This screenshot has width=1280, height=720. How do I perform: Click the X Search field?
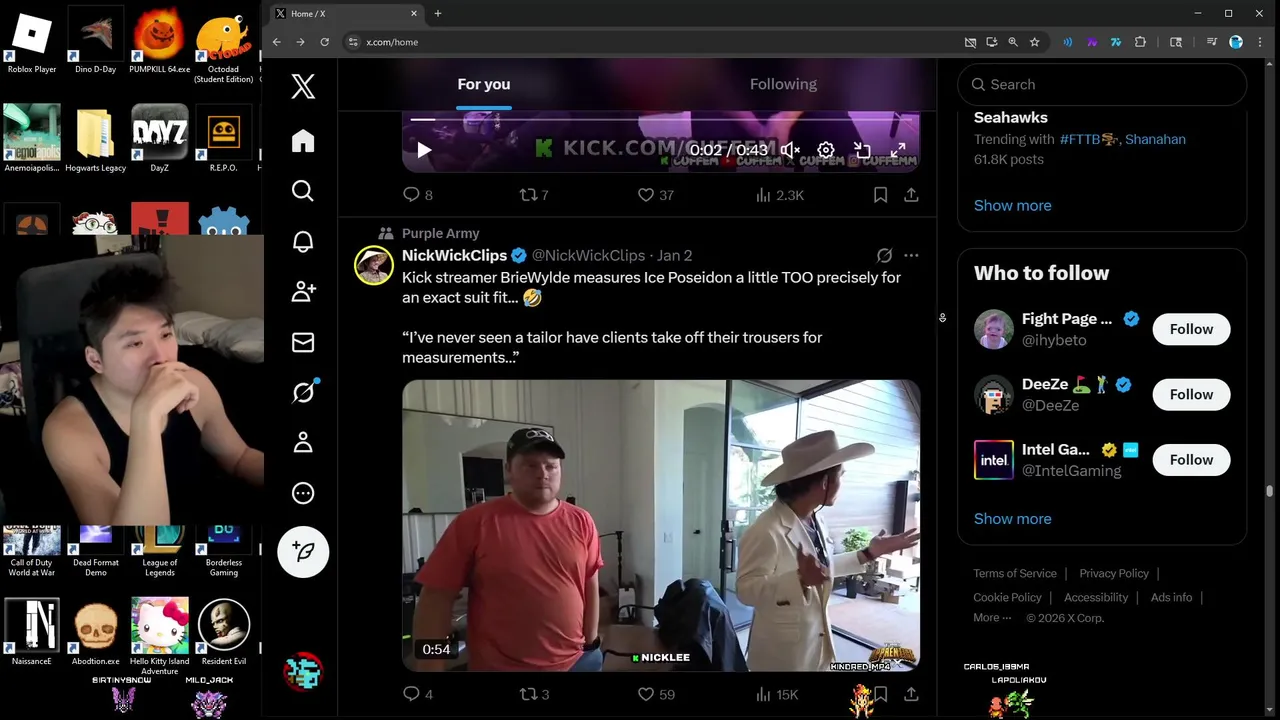tap(1102, 85)
